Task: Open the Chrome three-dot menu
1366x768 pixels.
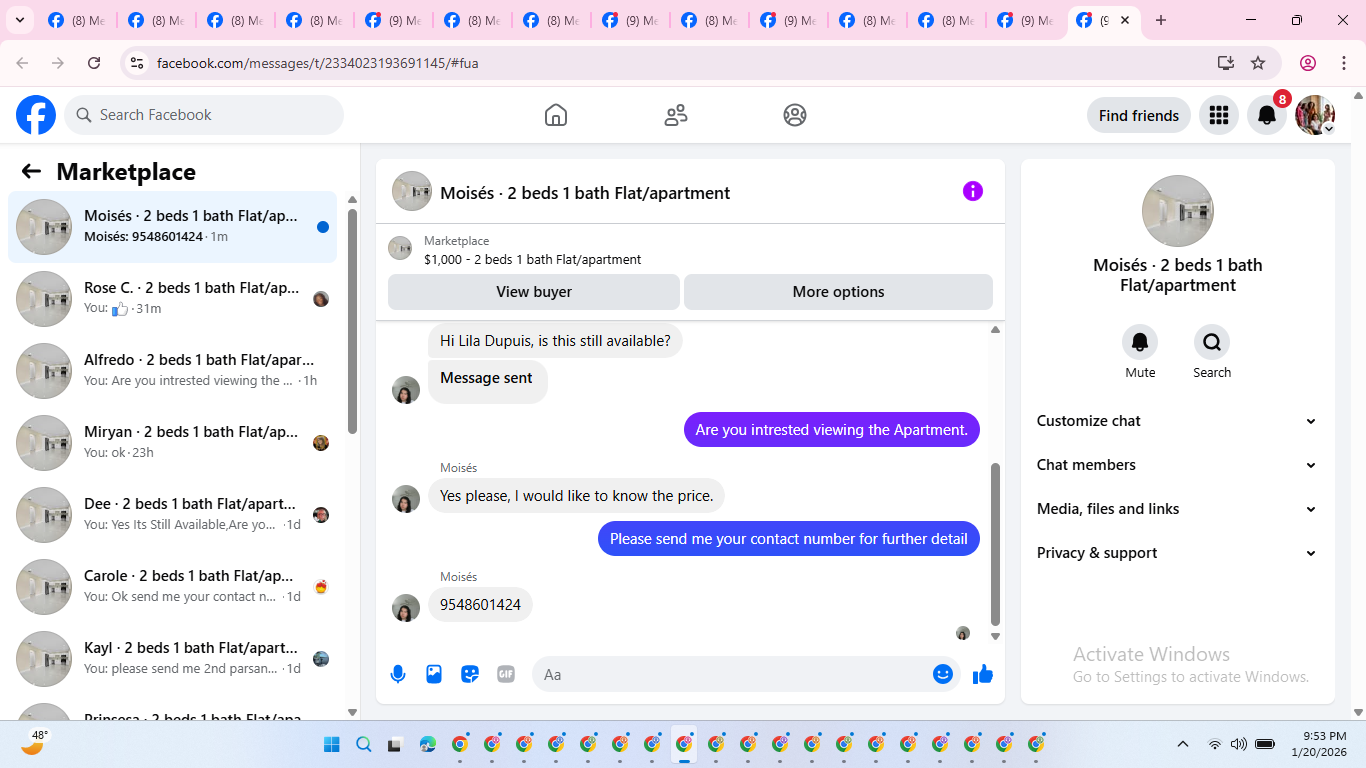Action: [x=1344, y=63]
